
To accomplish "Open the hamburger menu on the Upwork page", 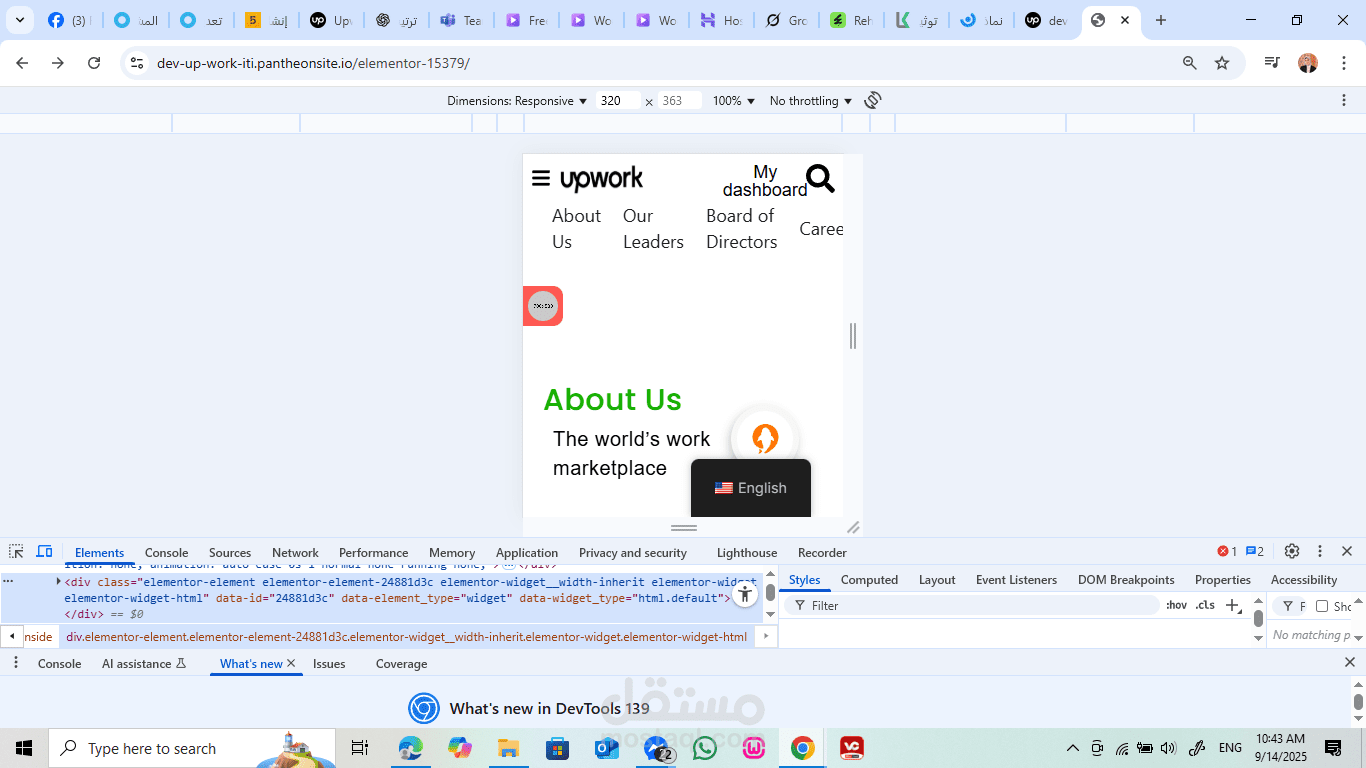I will click(x=541, y=178).
